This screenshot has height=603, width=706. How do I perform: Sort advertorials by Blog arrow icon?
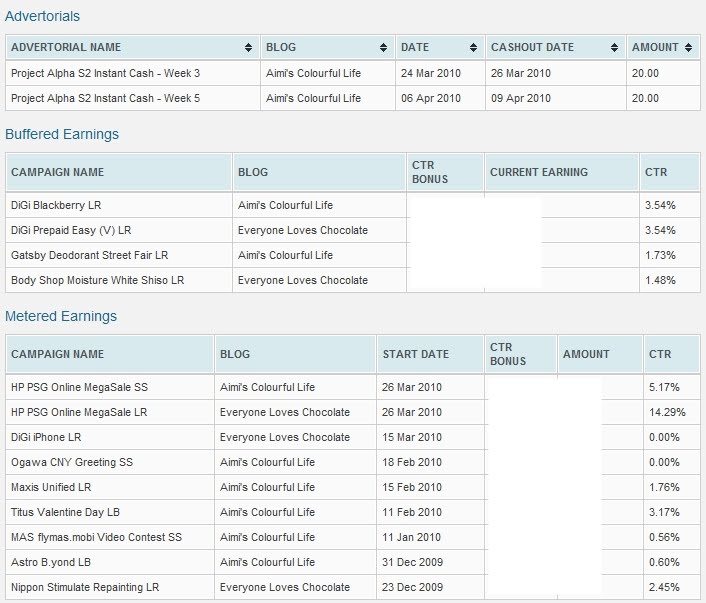383,47
